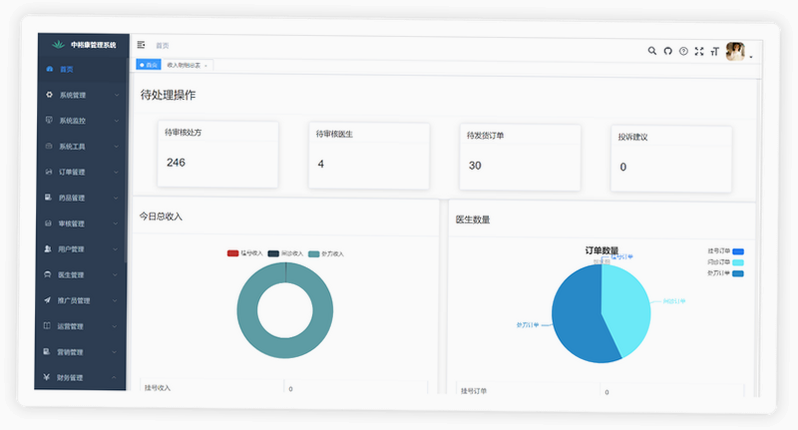Viewport: 798px width, 430px height.
Task: Toggle the 处方订单 legend in pie chart
Action: 726,273
